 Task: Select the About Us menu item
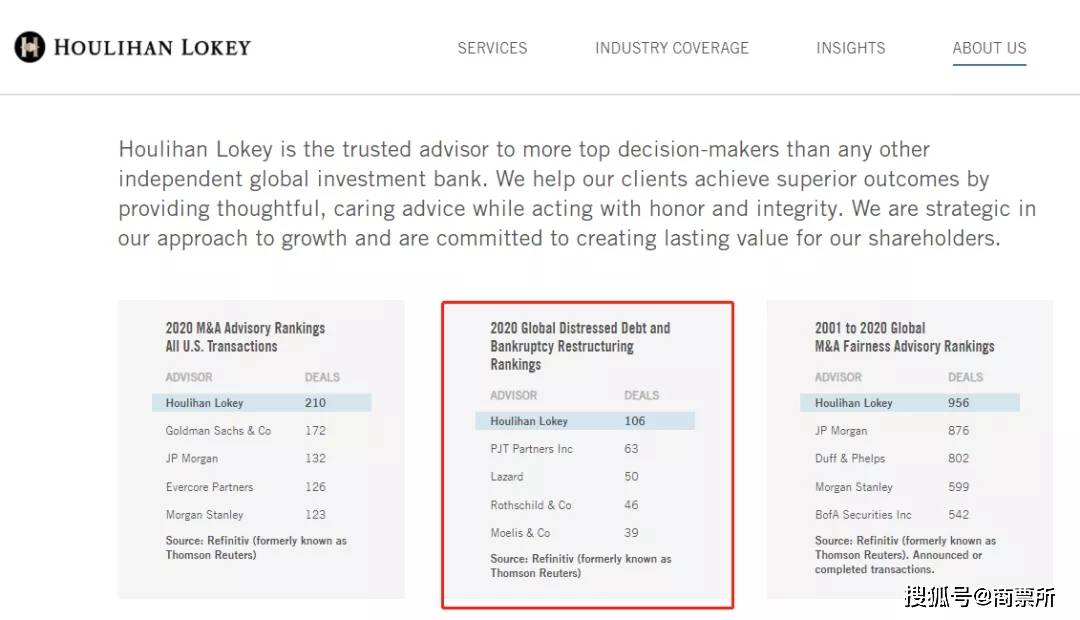[x=989, y=48]
